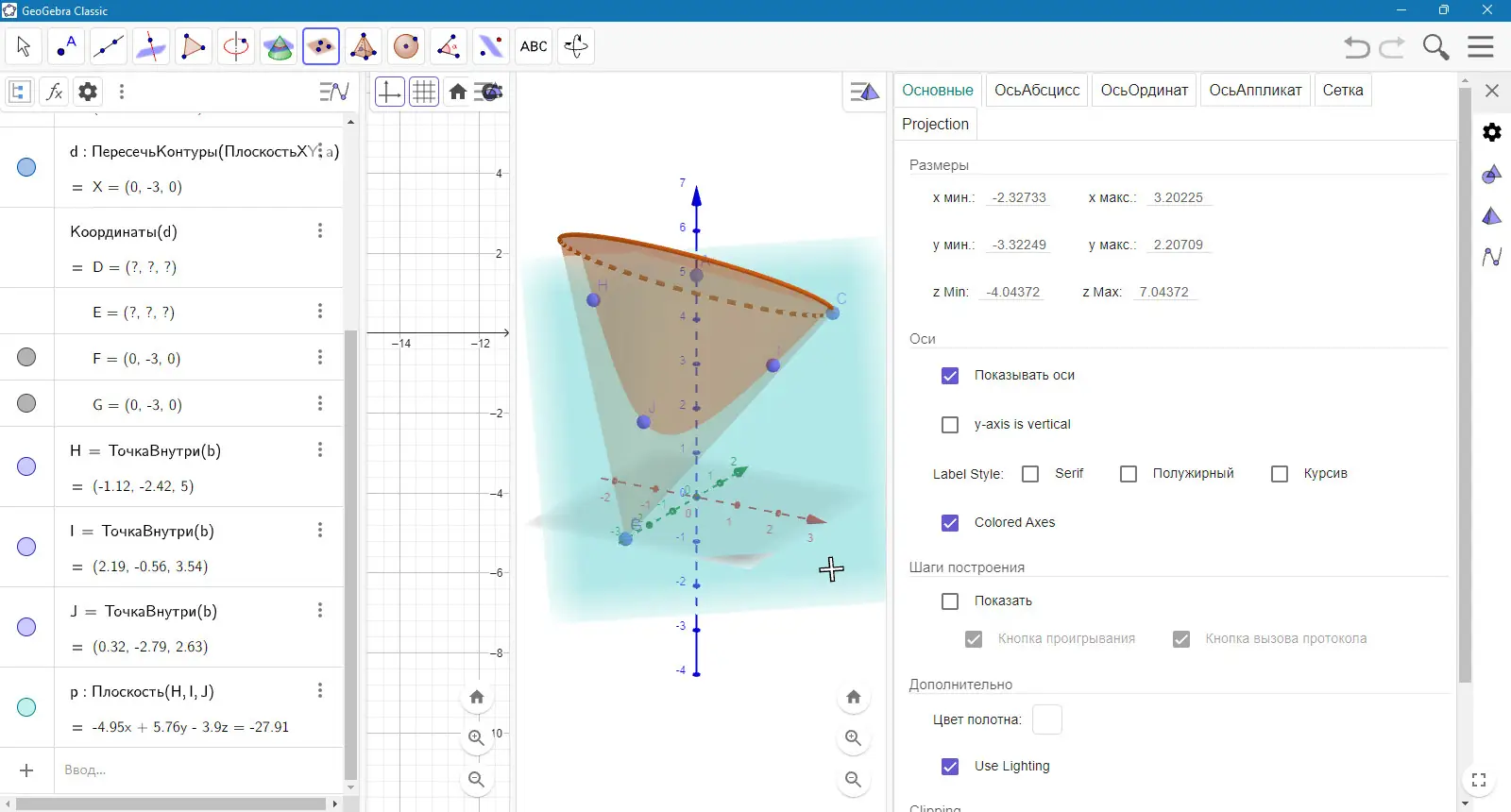Open three-dot menu for plane p

click(x=320, y=690)
